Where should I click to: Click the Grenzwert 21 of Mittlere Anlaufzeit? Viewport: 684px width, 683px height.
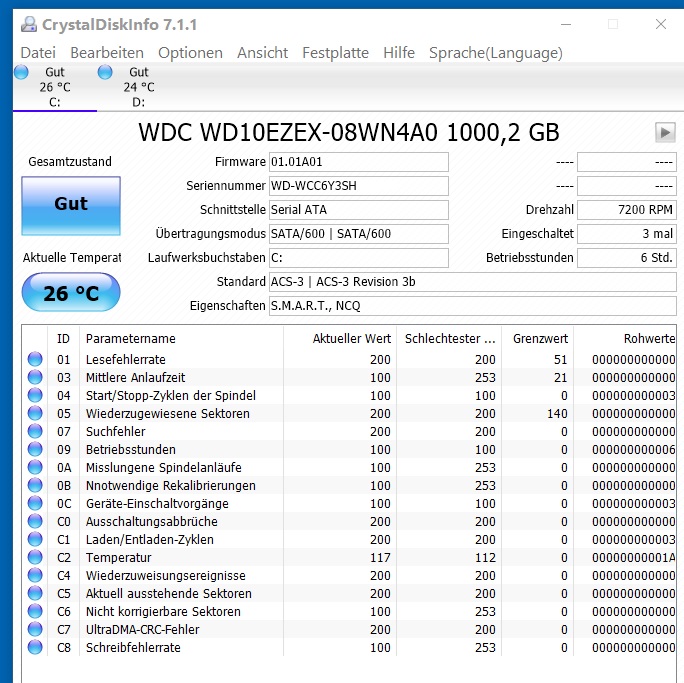coord(561,377)
